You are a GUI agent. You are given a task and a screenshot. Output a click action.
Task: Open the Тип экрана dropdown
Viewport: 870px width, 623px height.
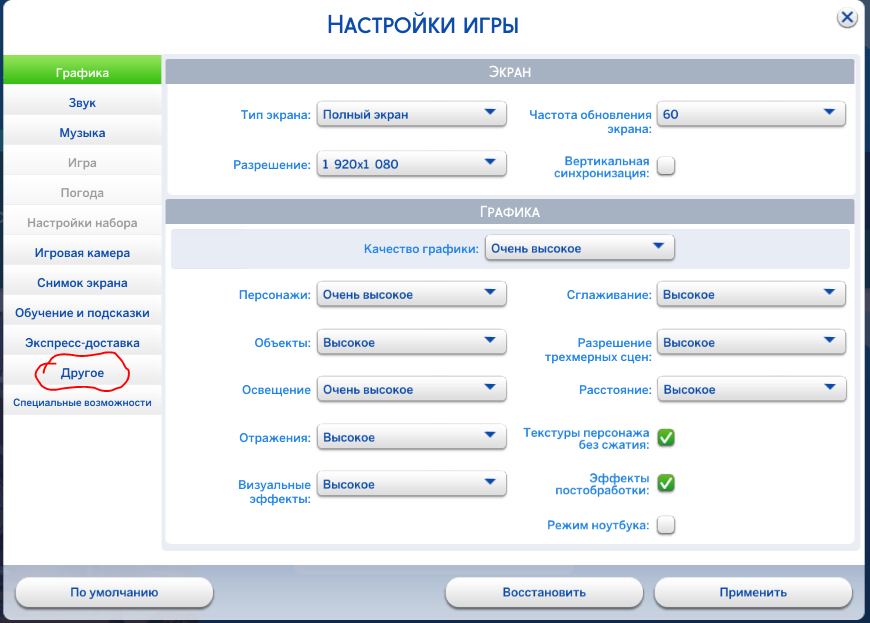tap(411, 114)
